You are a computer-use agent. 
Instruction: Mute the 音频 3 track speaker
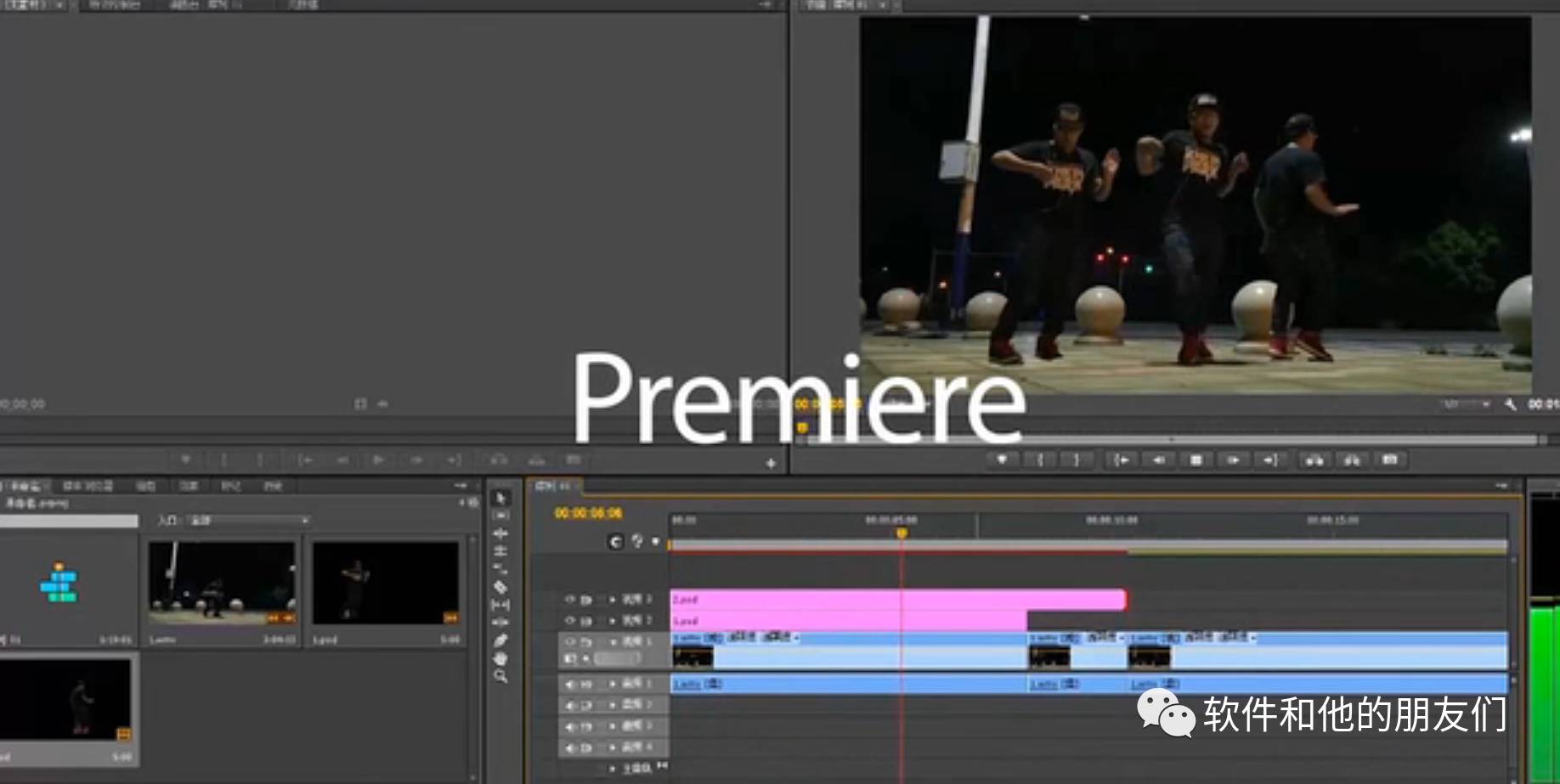(570, 726)
